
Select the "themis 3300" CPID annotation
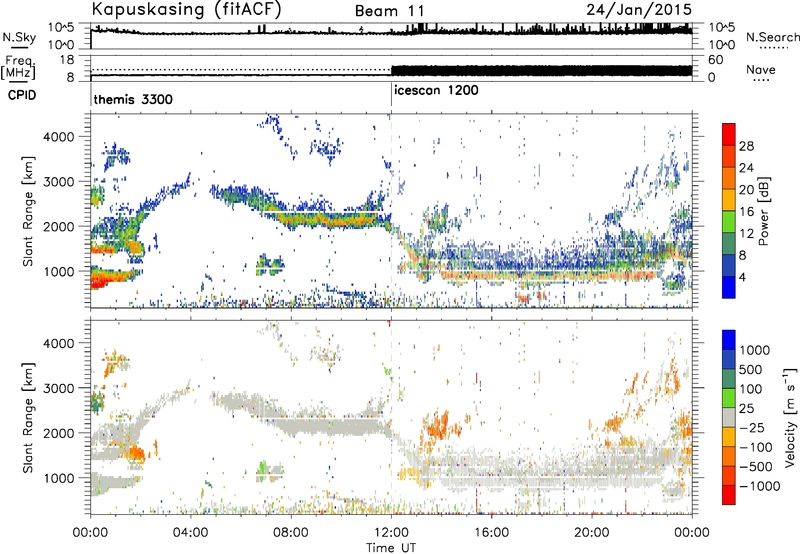pyautogui.click(x=133, y=99)
